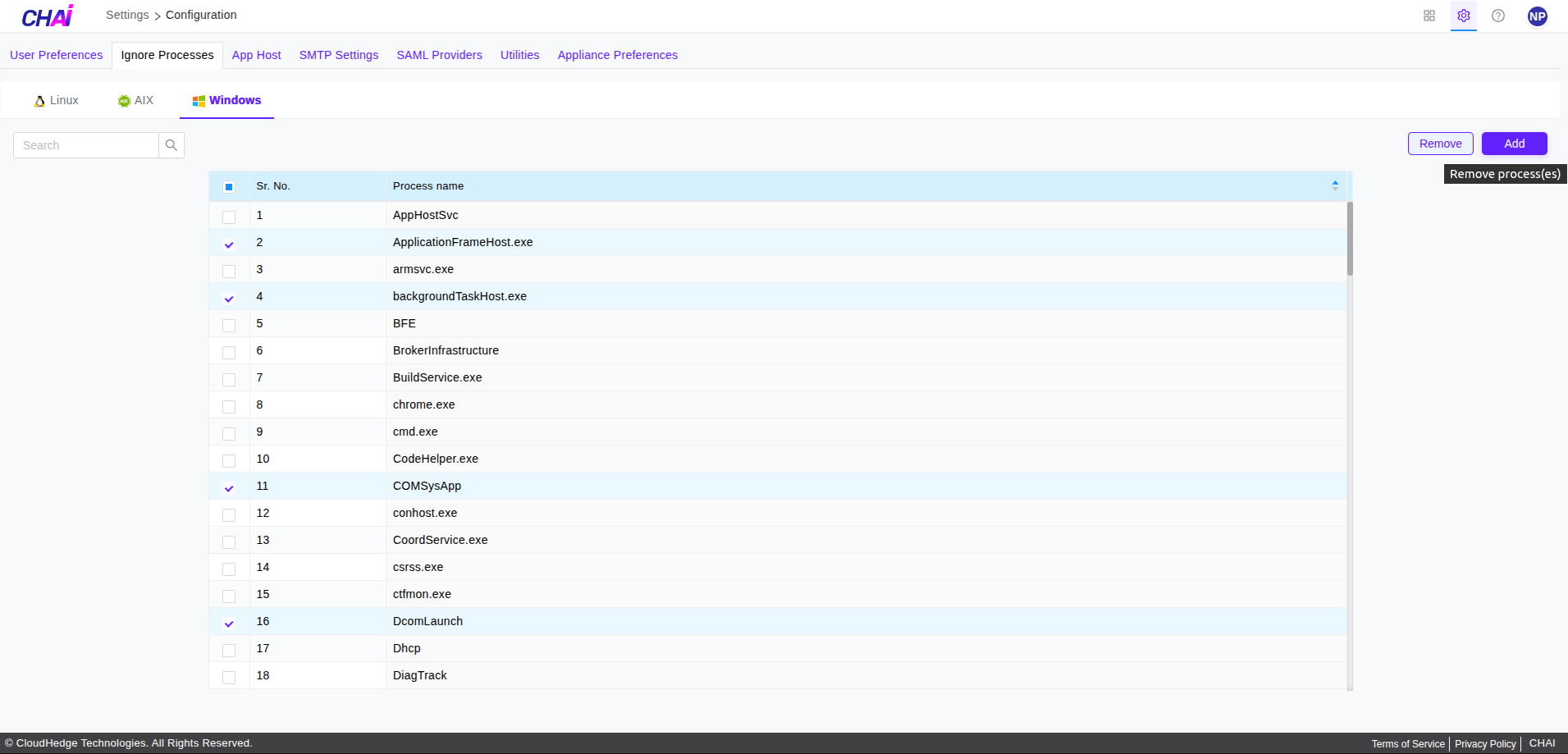Viewport: 1568px width, 754px height.
Task: Open the User Preferences tab
Action: [x=56, y=55]
